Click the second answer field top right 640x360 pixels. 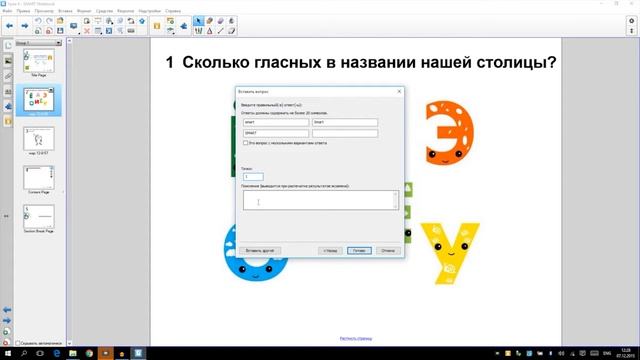coord(345,122)
